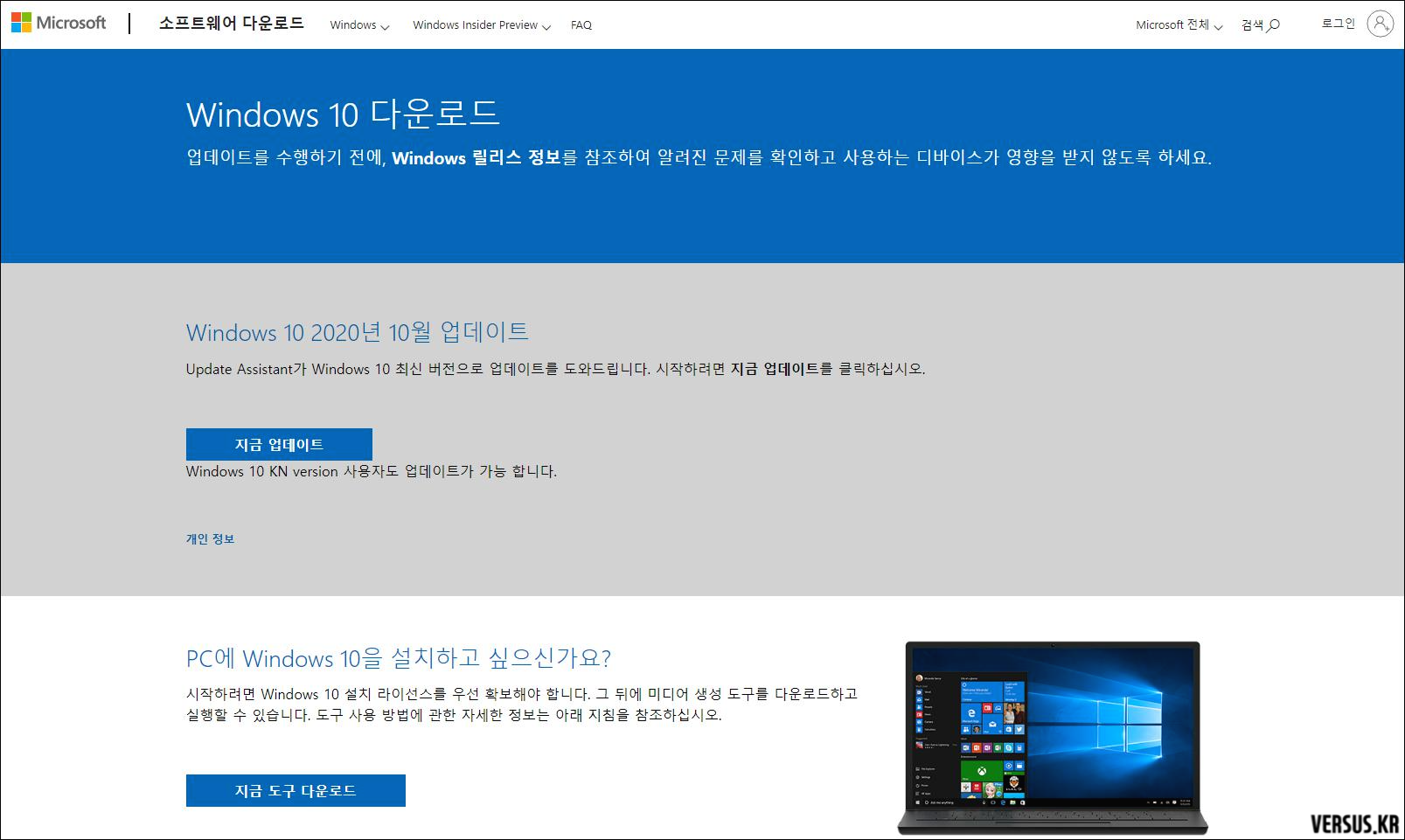
Task: Click the Windows 10 KN version note text
Action: point(371,471)
